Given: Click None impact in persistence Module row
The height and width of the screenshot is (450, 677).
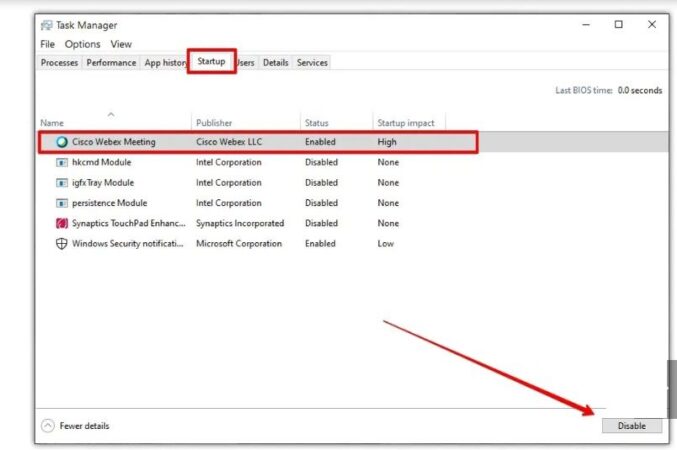Looking at the screenshot, I should 388,203.
